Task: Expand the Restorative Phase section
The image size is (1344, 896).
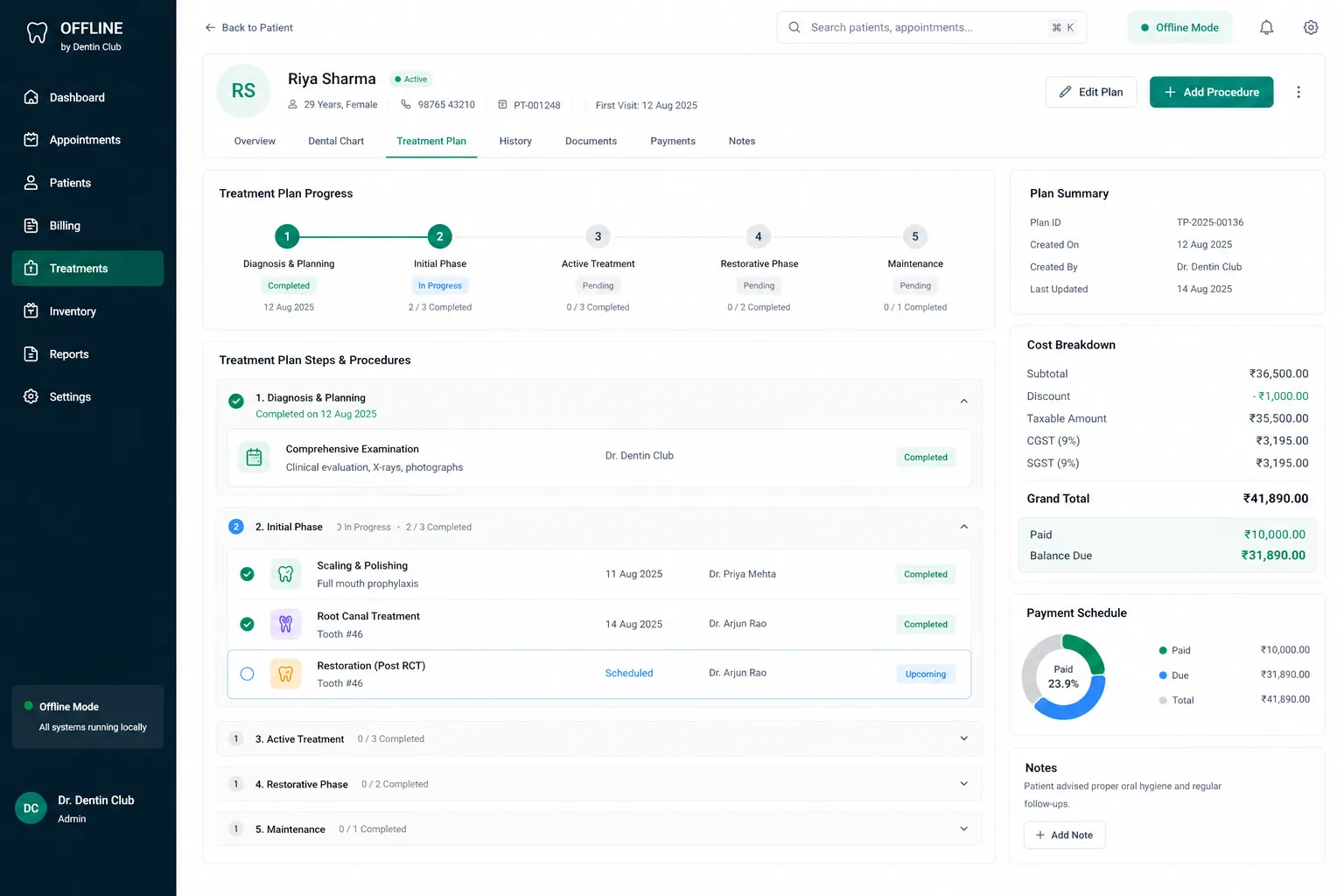Action: coord(963,784)
